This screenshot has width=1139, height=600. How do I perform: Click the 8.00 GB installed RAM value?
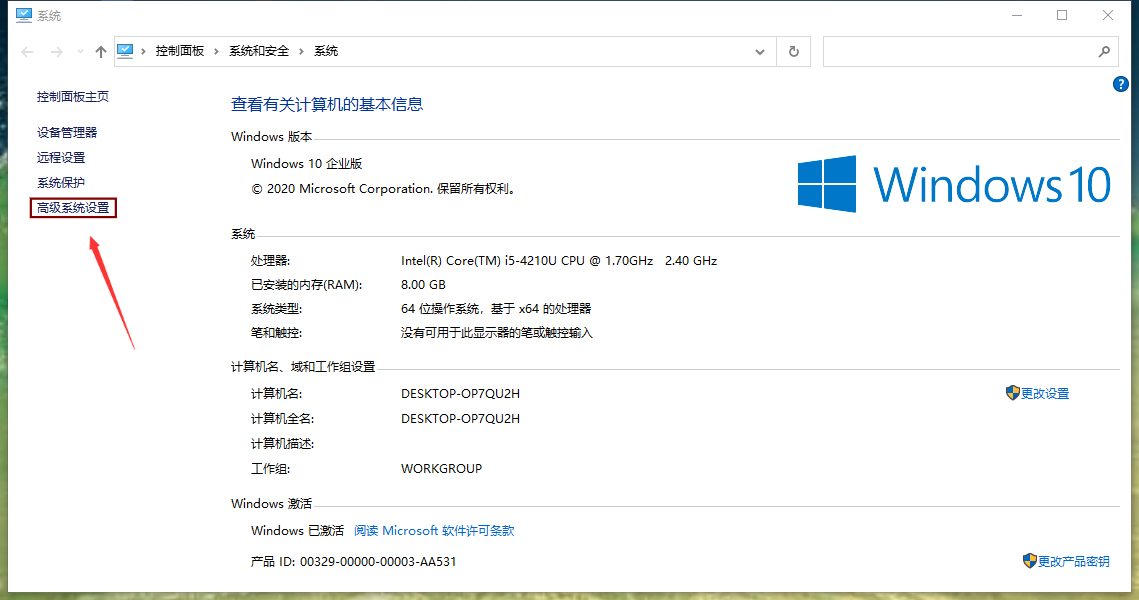pyautogui.click(x=423, y=285)
